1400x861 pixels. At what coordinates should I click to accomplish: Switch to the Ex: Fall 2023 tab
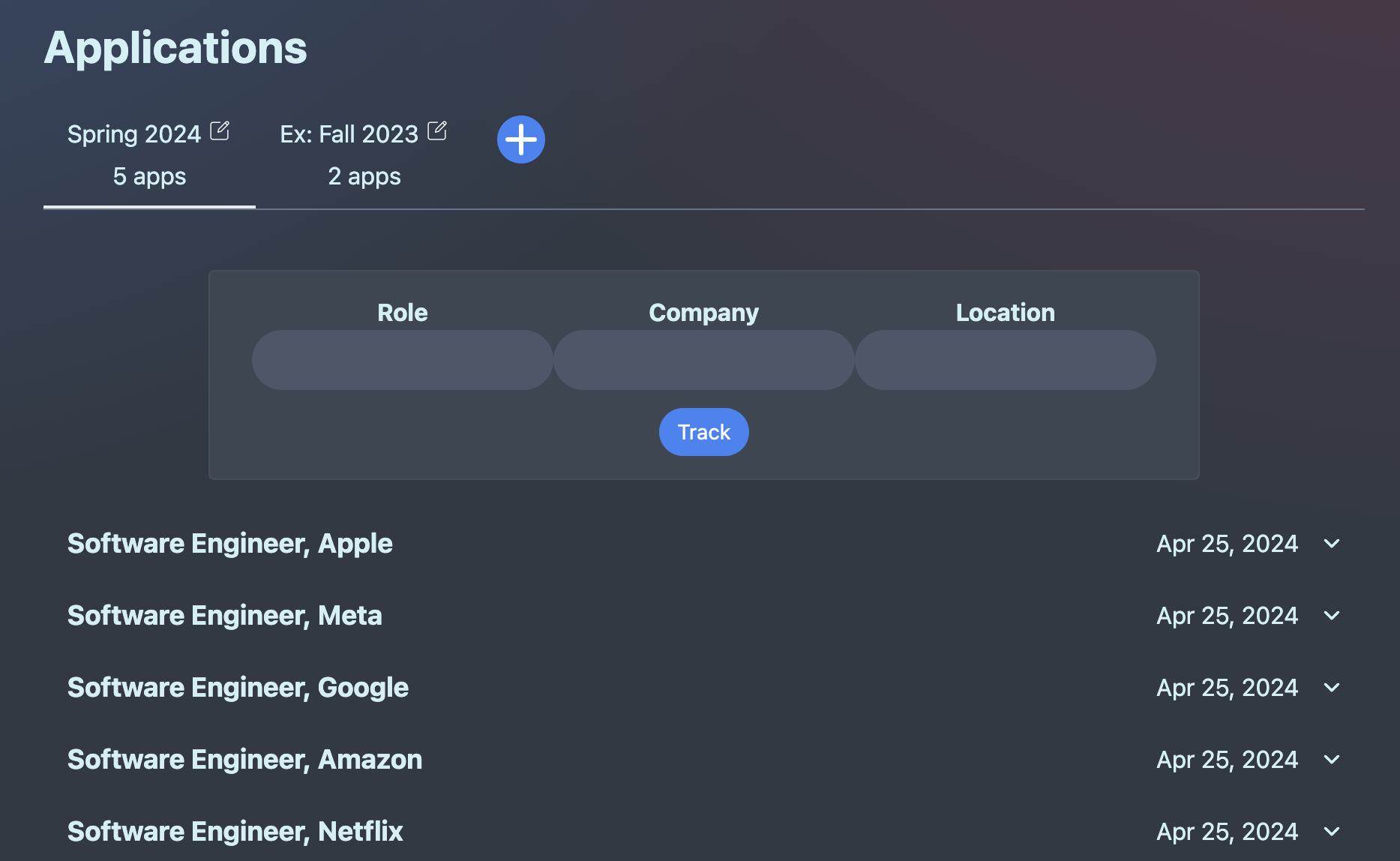[x=364, y=155]
